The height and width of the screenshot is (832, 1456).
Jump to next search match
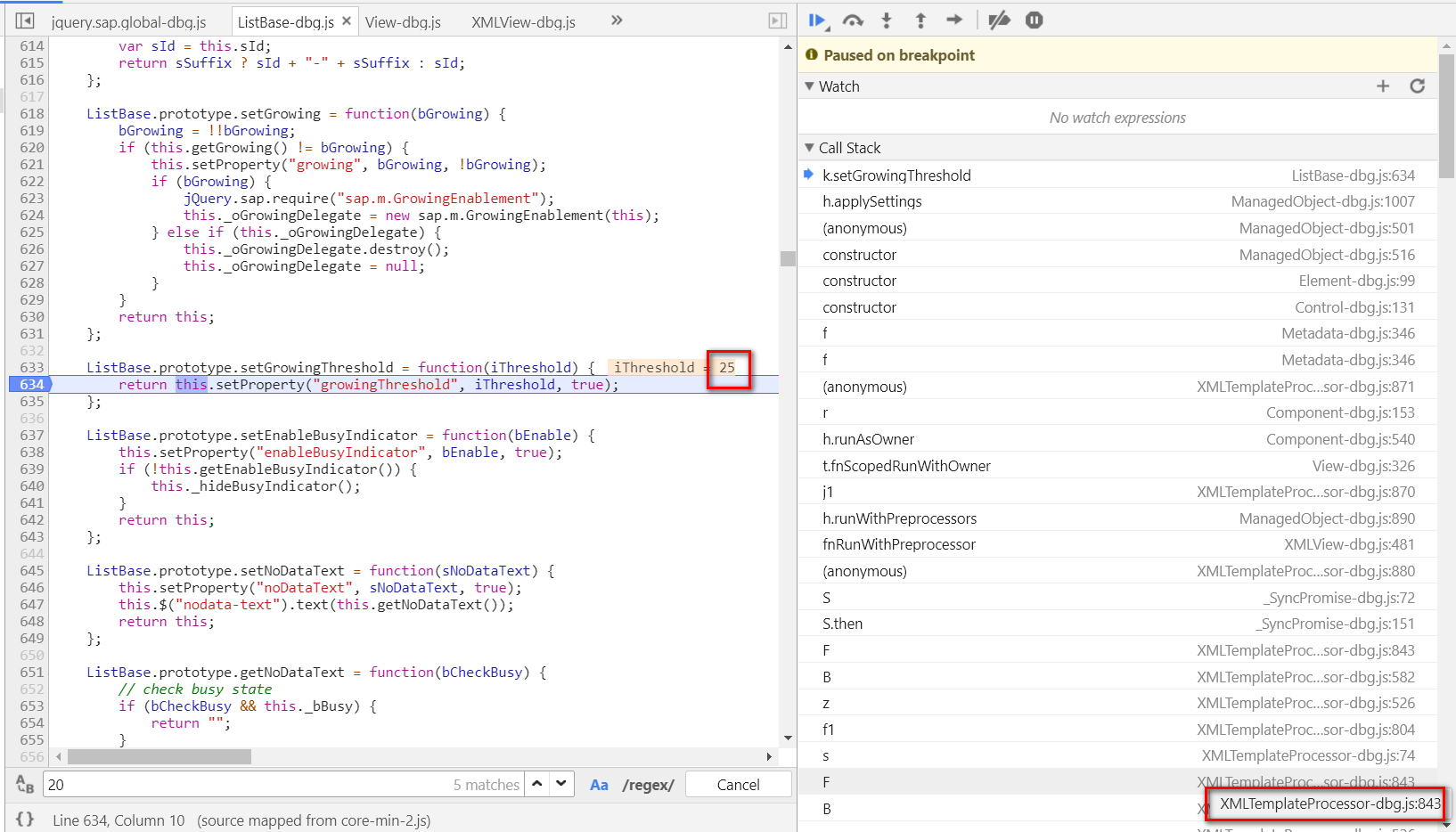560,784
